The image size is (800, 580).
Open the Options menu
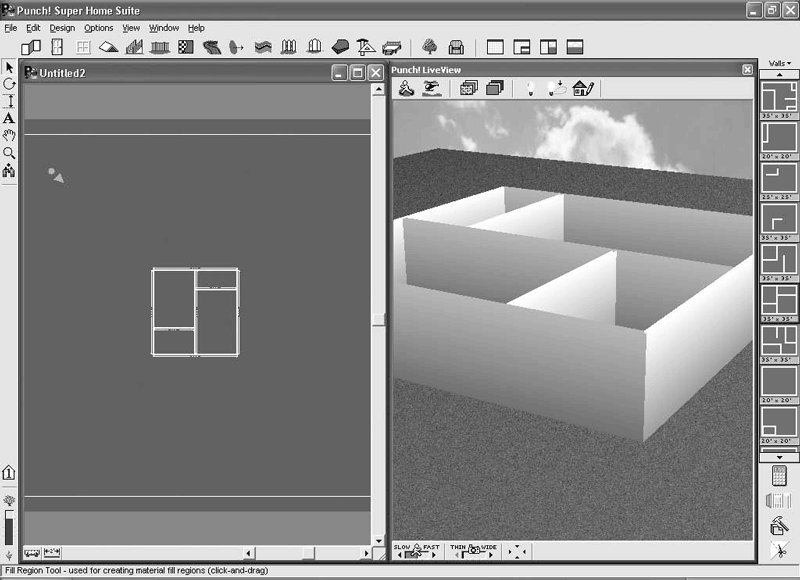click(x=98, y=28)
